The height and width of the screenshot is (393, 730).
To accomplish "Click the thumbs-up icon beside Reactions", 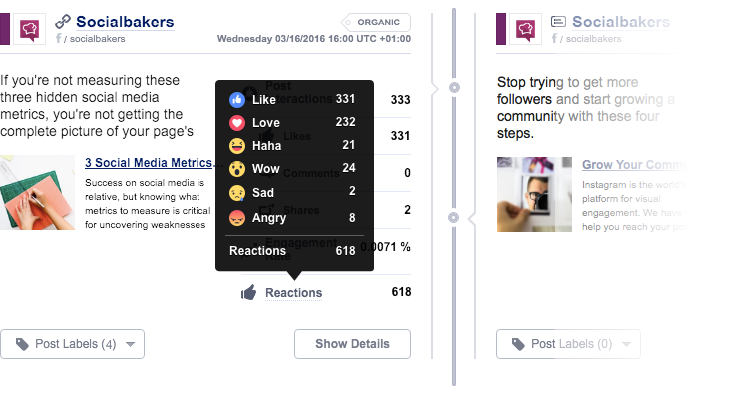I will click(x=249, y=292).
